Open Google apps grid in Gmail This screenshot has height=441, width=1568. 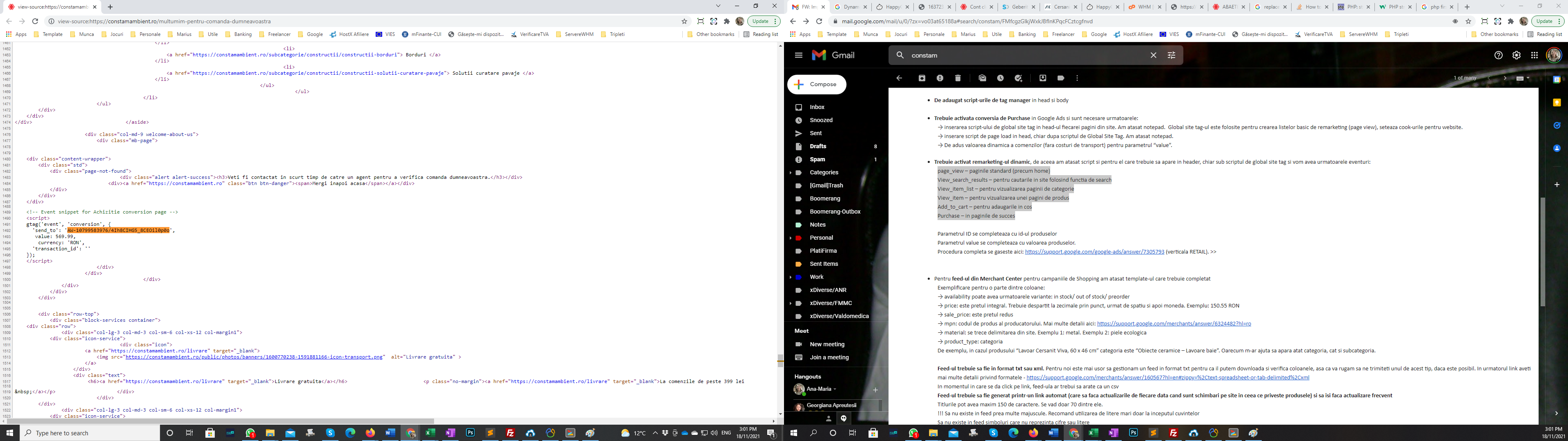[1535, 55]
